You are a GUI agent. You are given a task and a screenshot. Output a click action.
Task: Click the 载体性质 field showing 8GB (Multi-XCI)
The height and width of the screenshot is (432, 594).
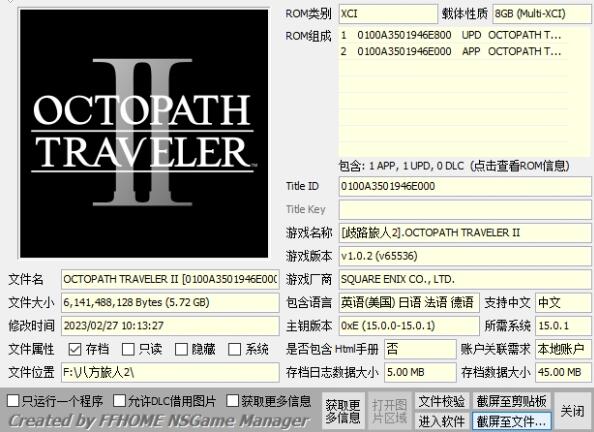pyautogui.click(x=542, y=14)
